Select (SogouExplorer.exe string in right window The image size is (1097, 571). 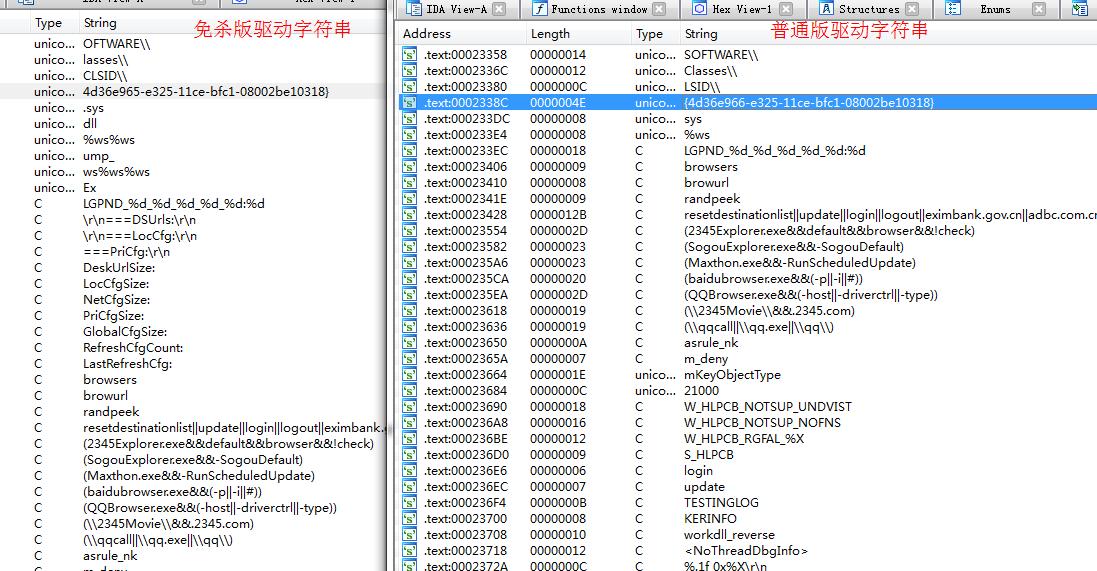tap(793, 247)
